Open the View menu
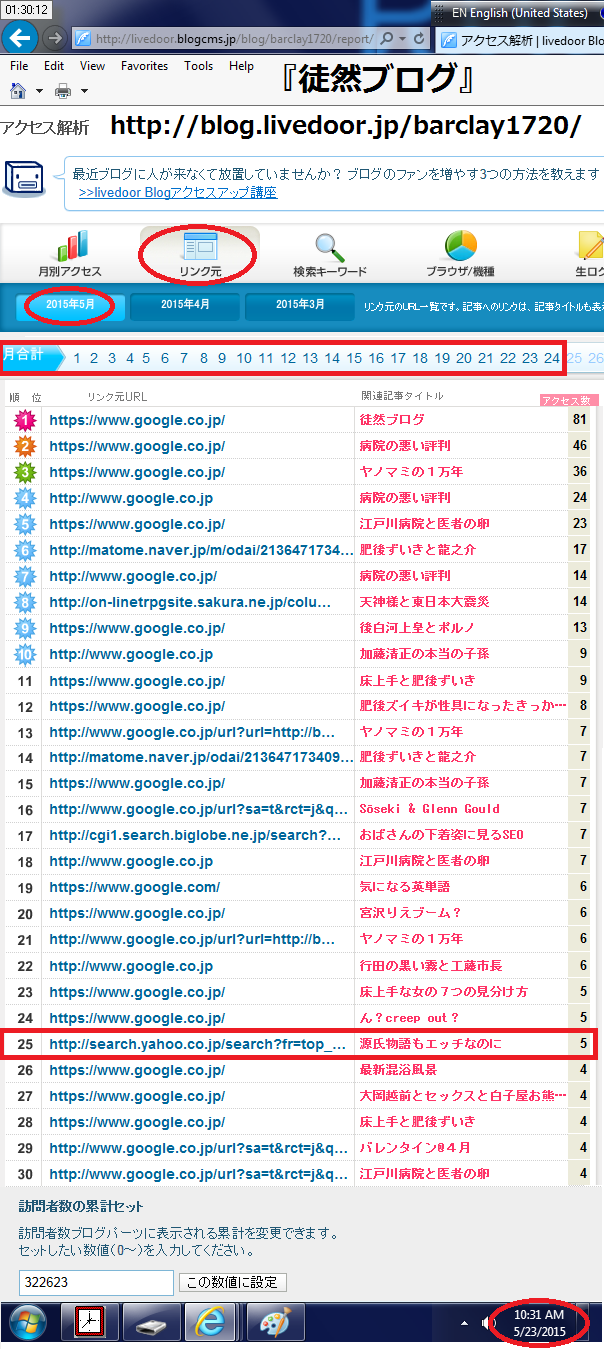This screenshot has height=1350, width=604. [x=92, y=66]
